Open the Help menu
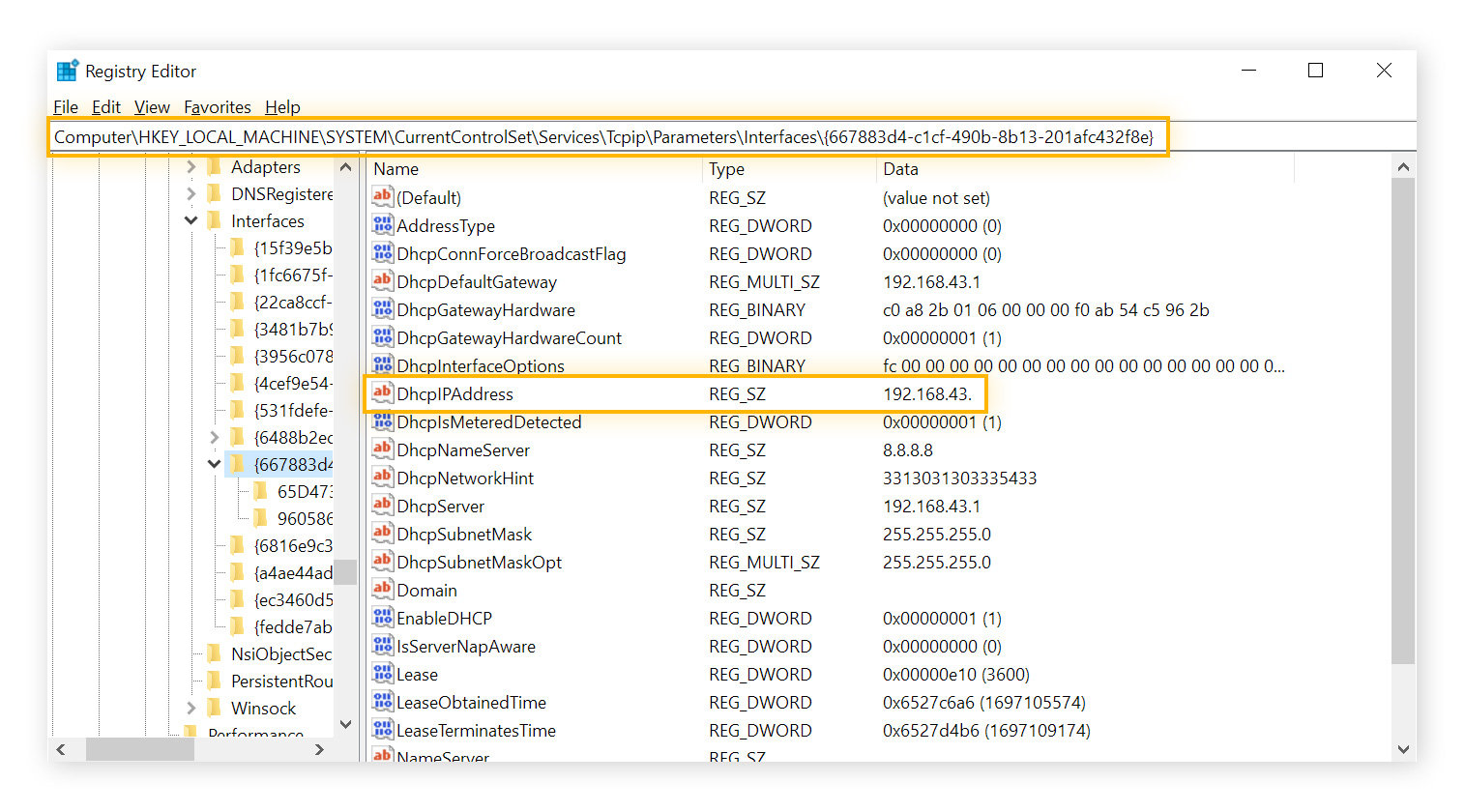 click(x=282, y=106)
